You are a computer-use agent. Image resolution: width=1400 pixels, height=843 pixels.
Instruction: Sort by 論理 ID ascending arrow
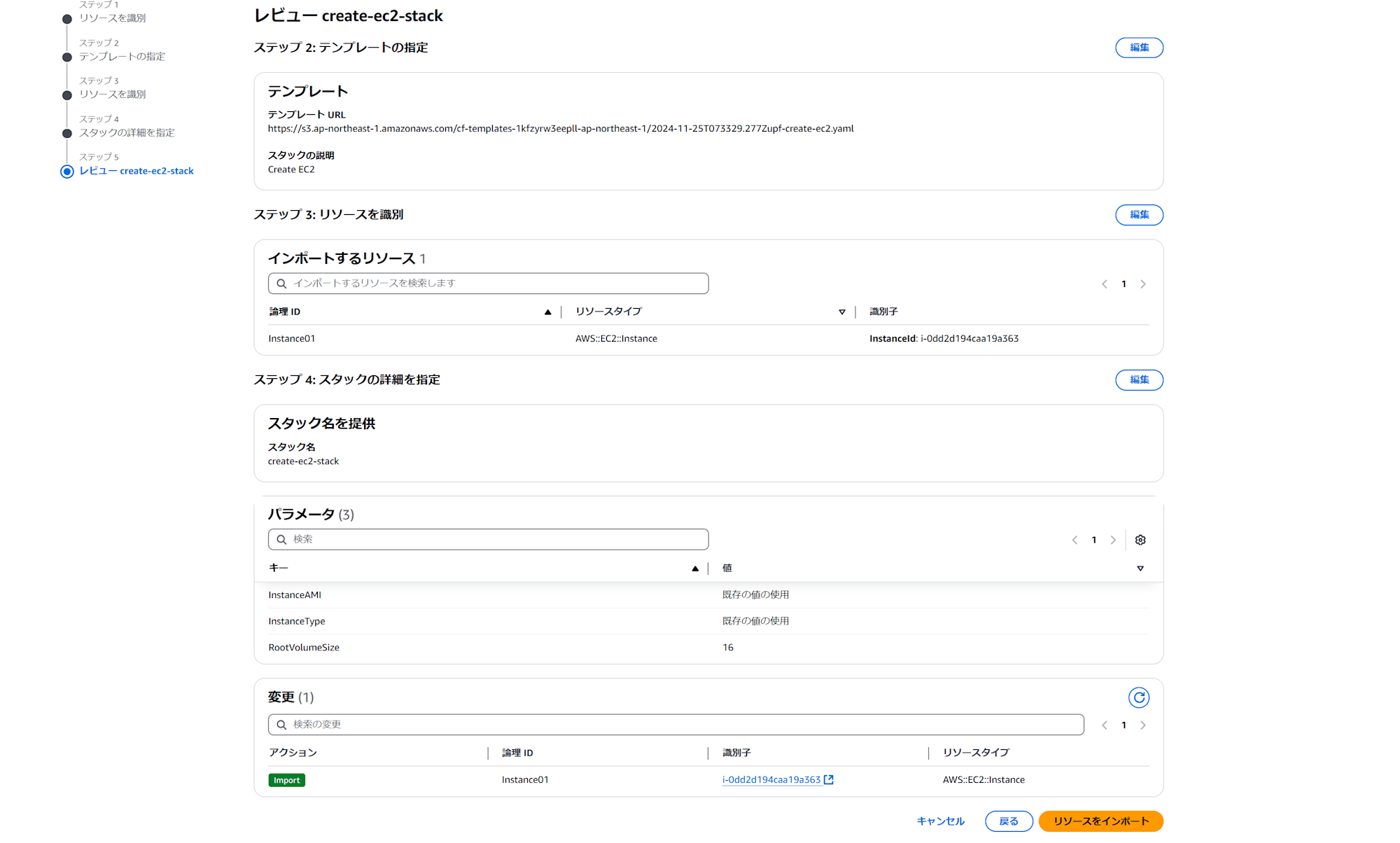pyautogui.click(x=548, y=312)
